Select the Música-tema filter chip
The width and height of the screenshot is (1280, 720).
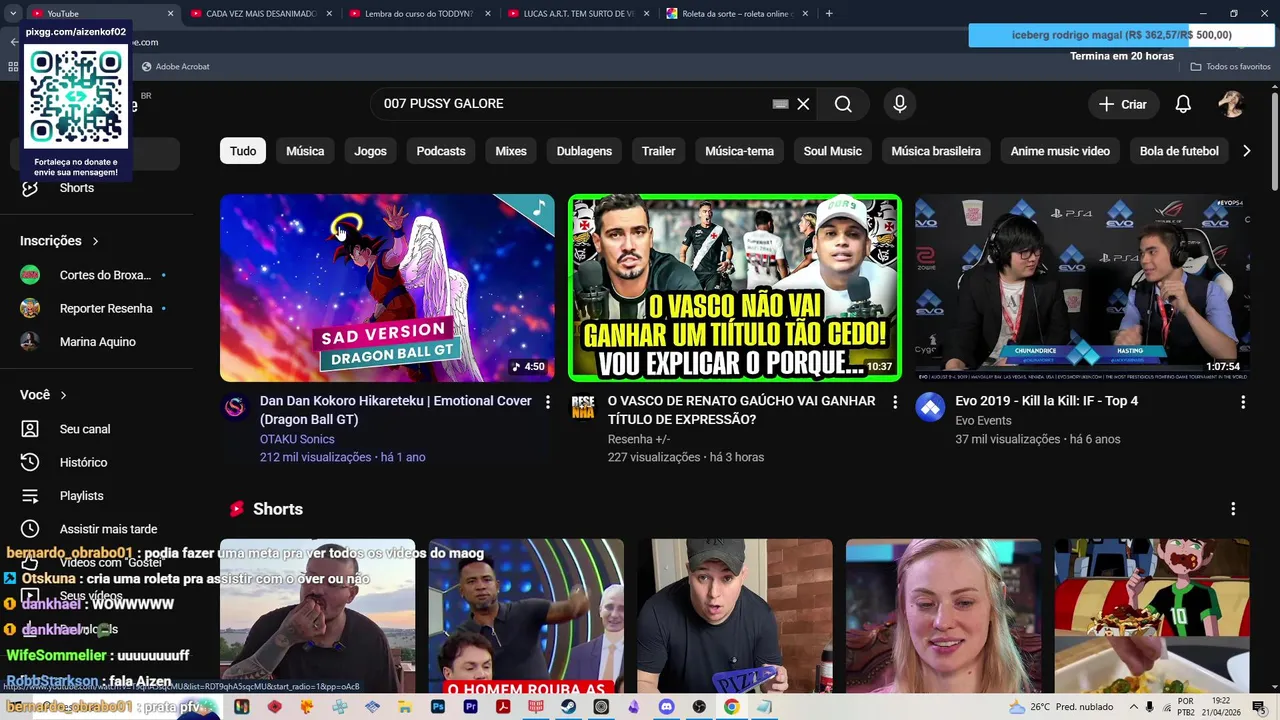(x=739, y=151)
